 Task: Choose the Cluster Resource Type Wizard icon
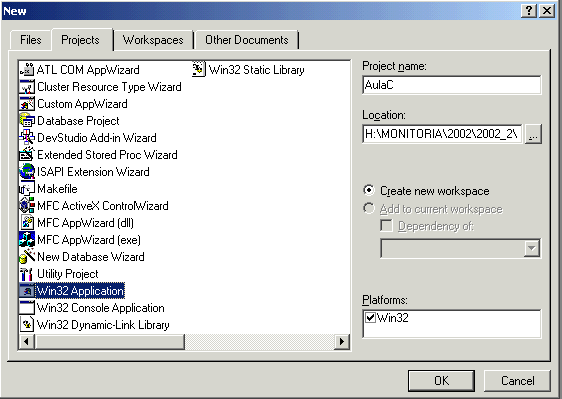coord(27,87)
